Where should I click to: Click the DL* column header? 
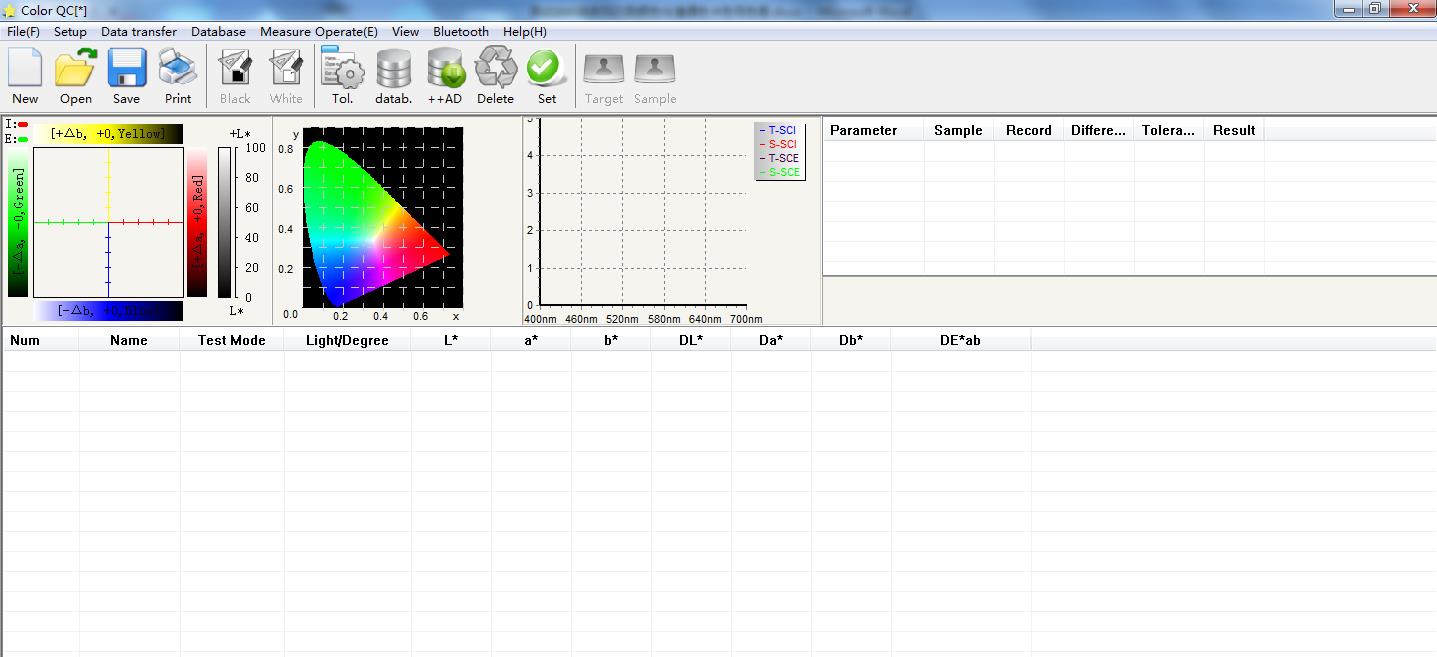[x=691, y=340]
